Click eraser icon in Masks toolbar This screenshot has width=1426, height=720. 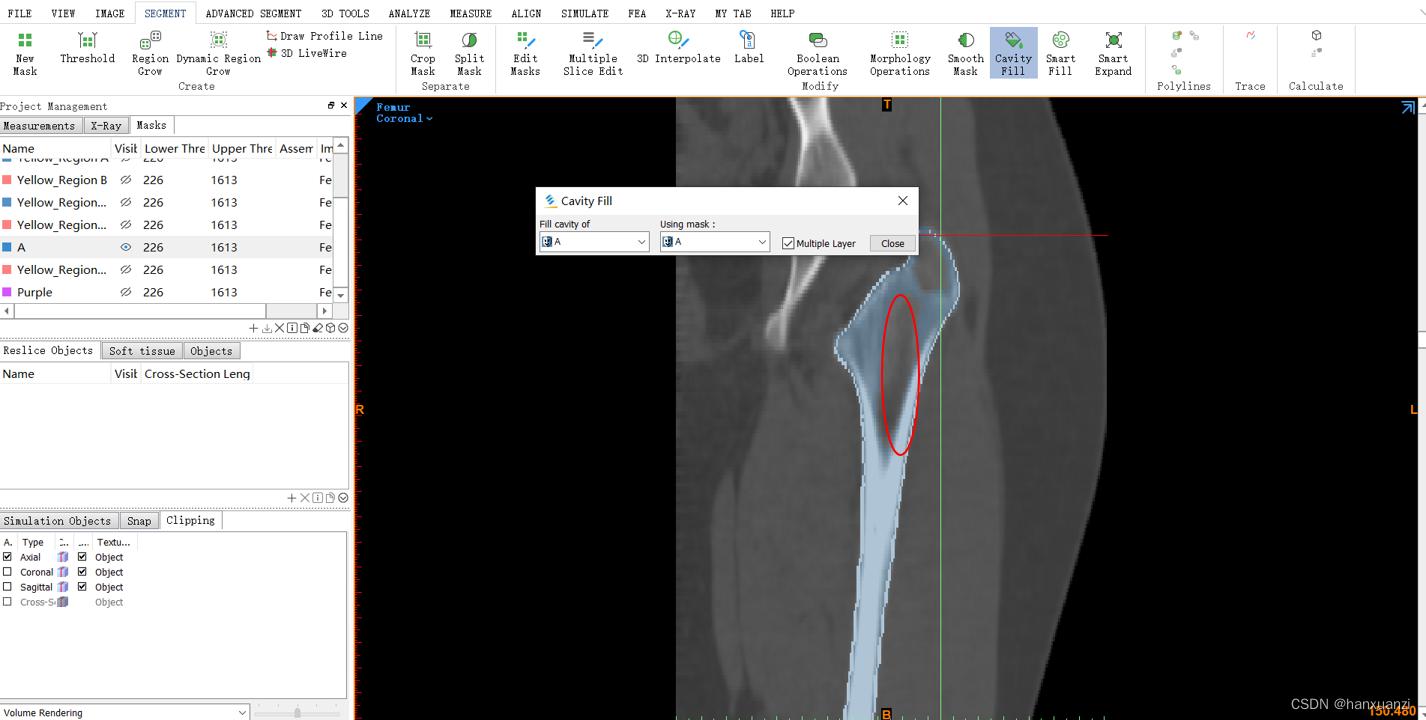point(318,328)
